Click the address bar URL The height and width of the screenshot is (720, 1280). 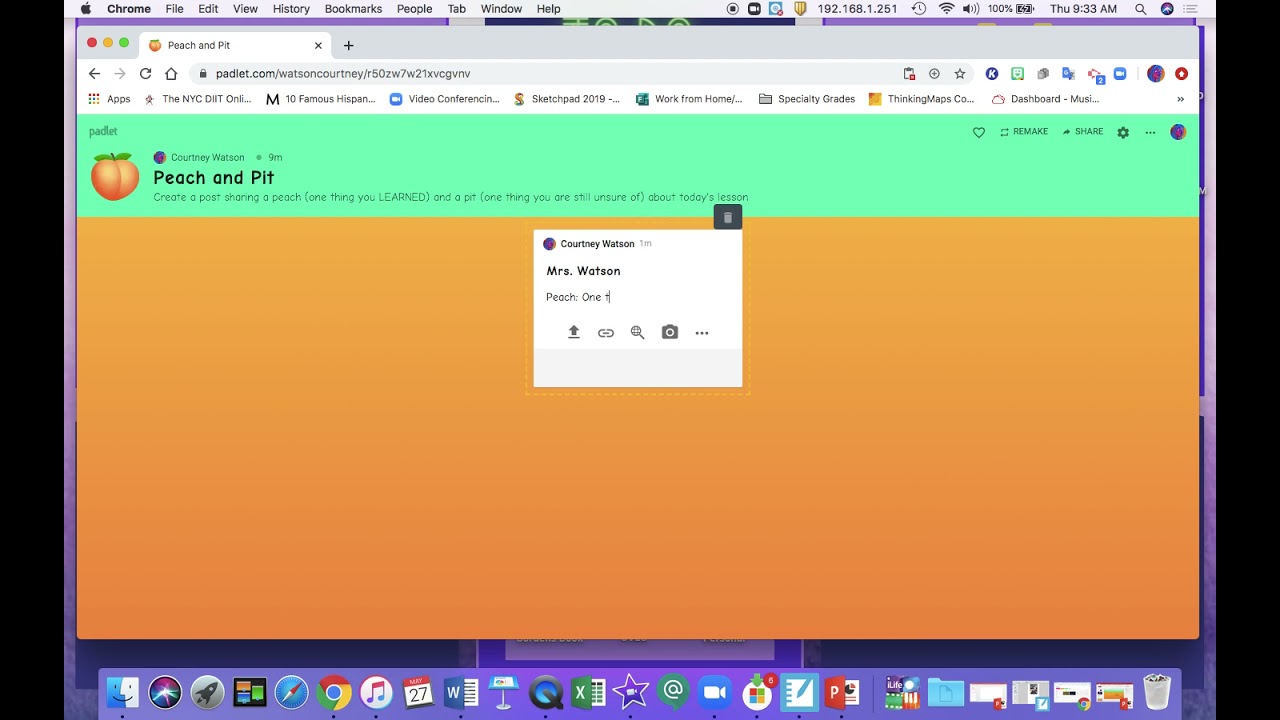point(342,73)
